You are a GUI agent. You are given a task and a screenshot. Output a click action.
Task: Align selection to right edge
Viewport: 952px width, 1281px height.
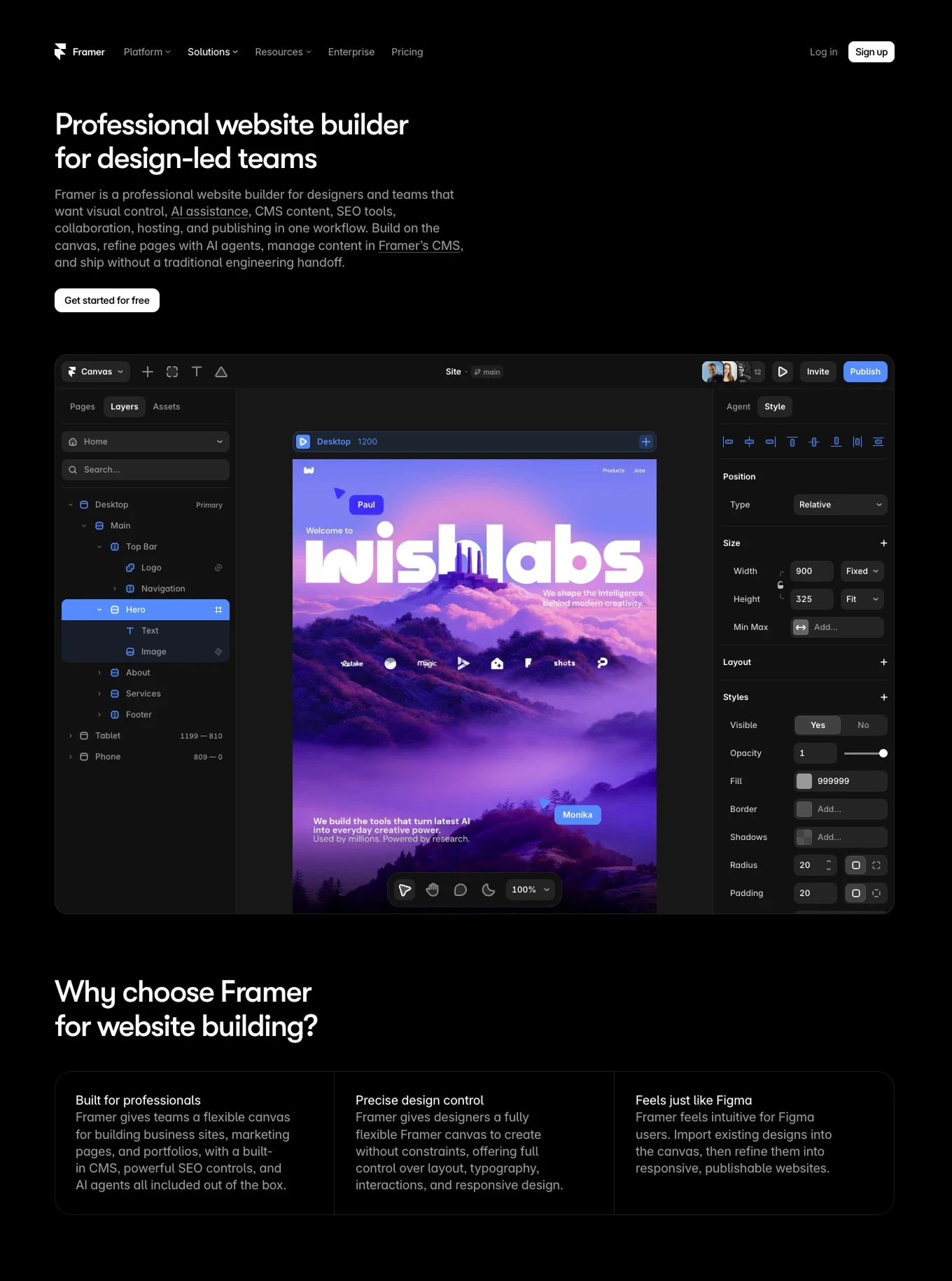(x=771, y=442)
